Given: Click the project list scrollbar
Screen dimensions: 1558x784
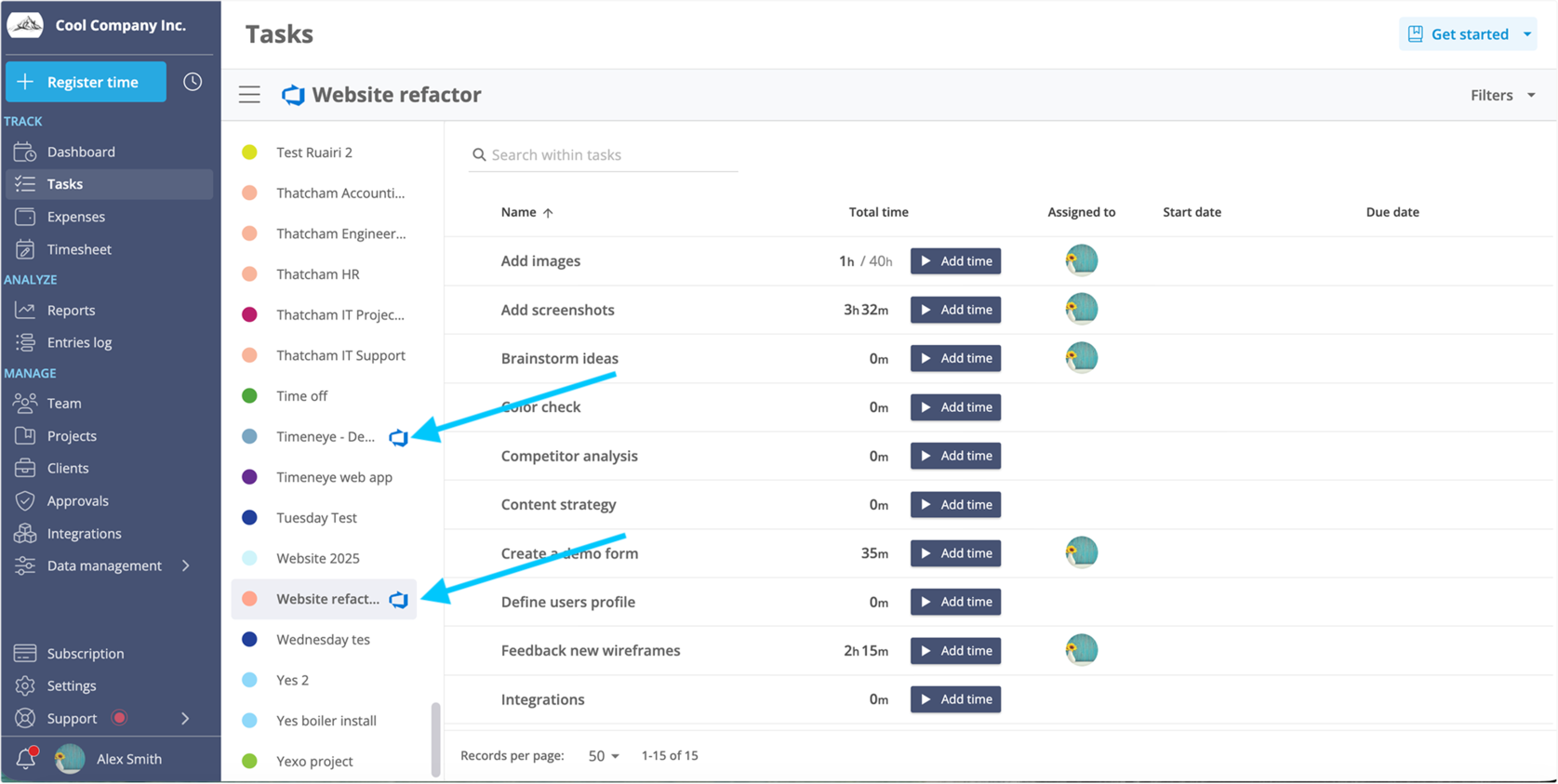Looking at the screenshot, I should (x=435, y=739).
